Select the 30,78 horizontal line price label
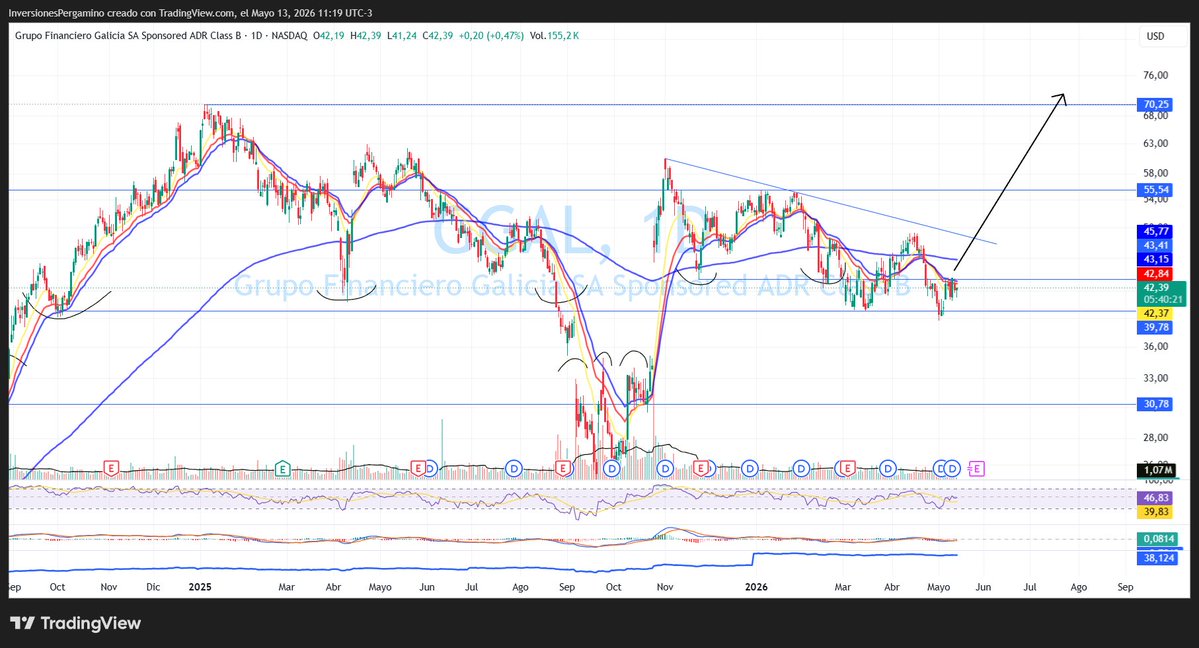The height and width of the screenshot is (648, 1199). pyautogui.click(x=1155, y=404)
